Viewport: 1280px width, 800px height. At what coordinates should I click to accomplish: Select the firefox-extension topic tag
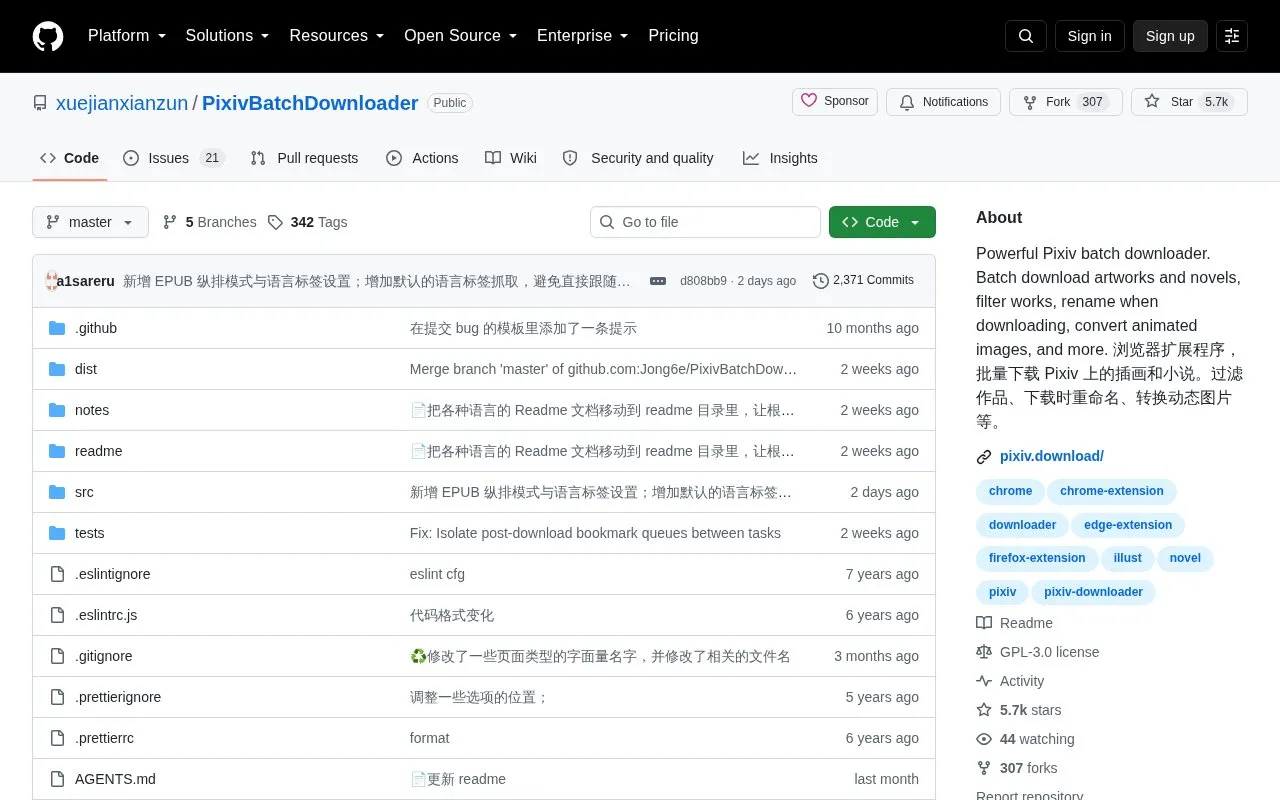click(1037, 558)
